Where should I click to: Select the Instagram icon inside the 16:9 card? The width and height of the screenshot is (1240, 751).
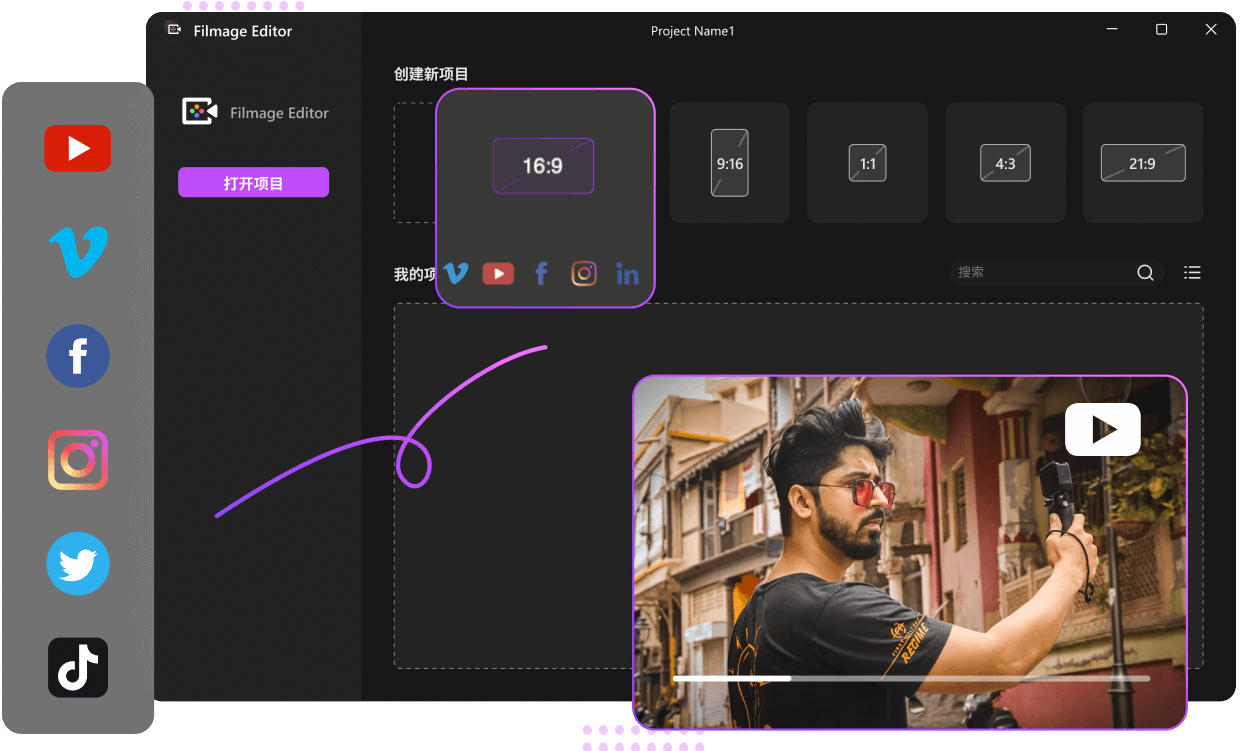pos(584,273)
